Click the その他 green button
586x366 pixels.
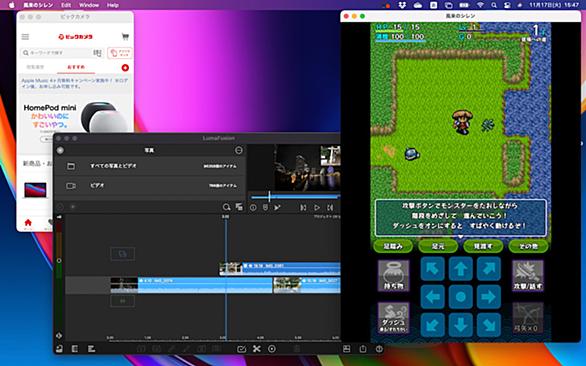528,246
